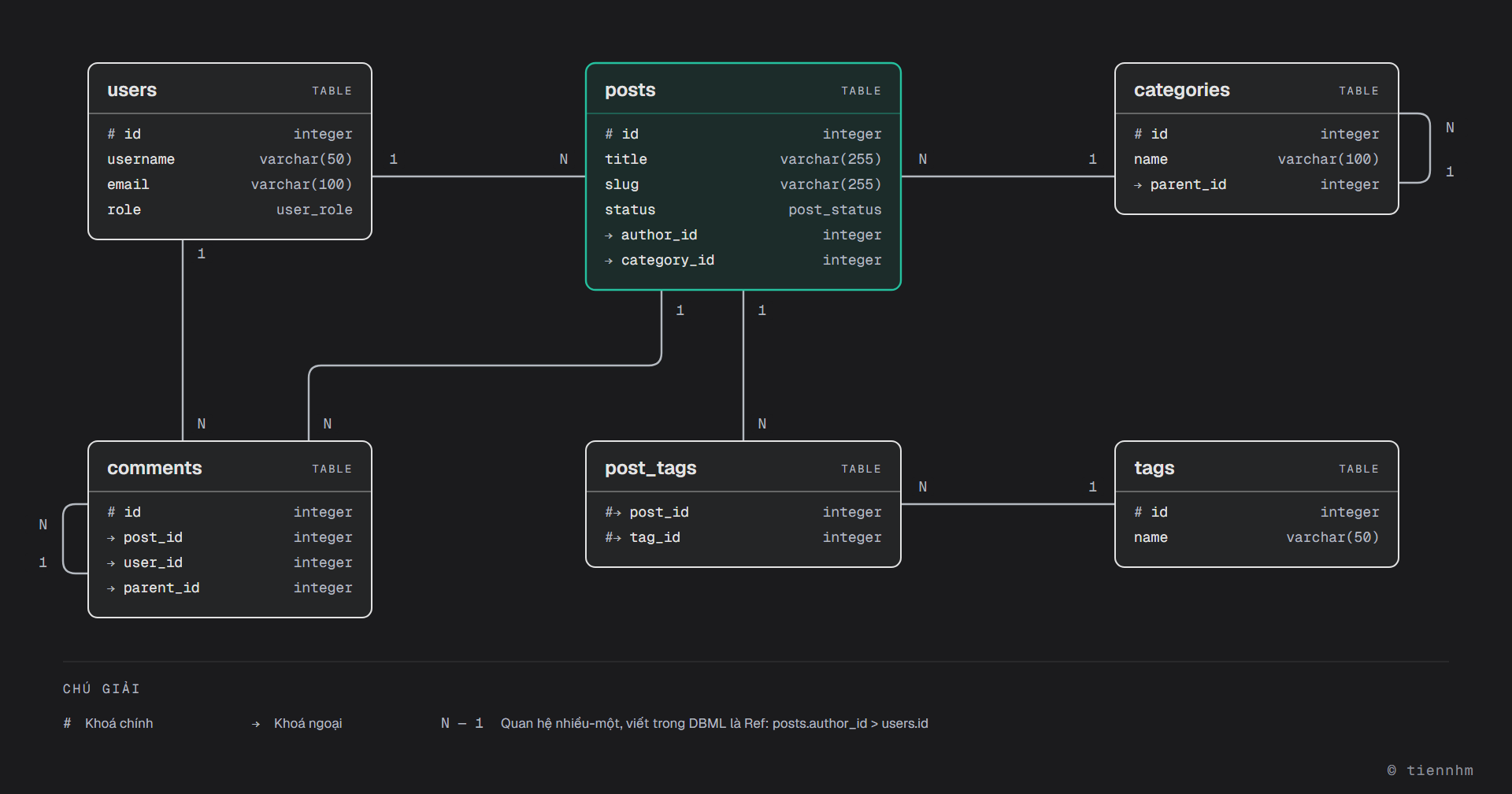Click the user_role type in users table
1512x794 pixels.
(x=314, y=210)
